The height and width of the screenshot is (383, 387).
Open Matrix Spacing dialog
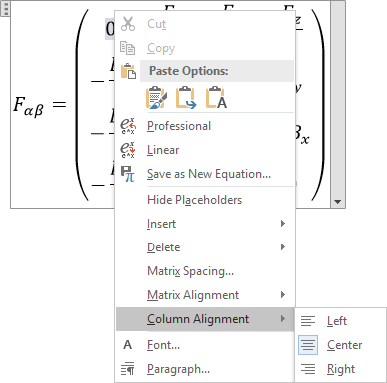[205, 271]
